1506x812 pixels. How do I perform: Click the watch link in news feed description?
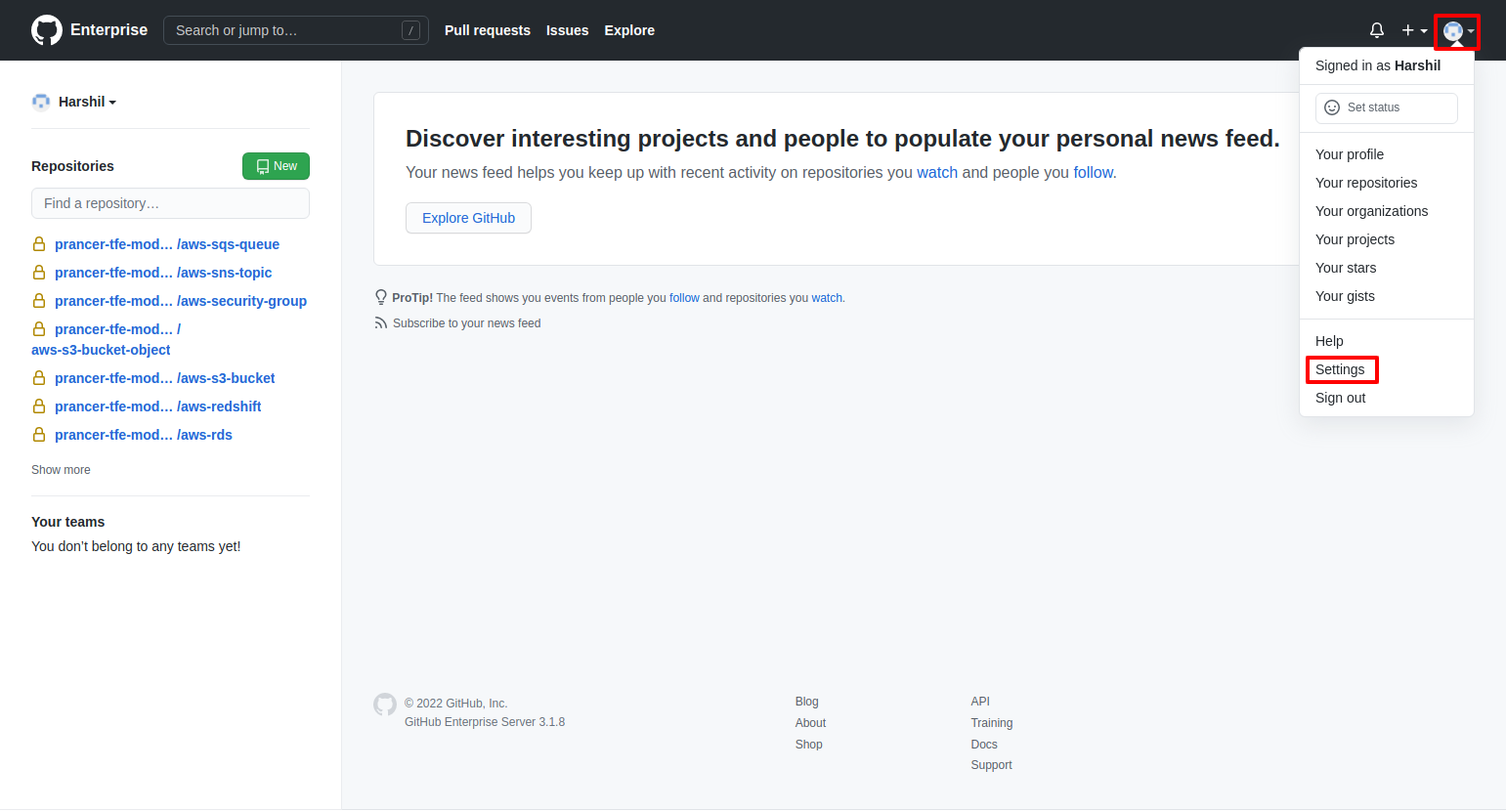pos(937,173)
